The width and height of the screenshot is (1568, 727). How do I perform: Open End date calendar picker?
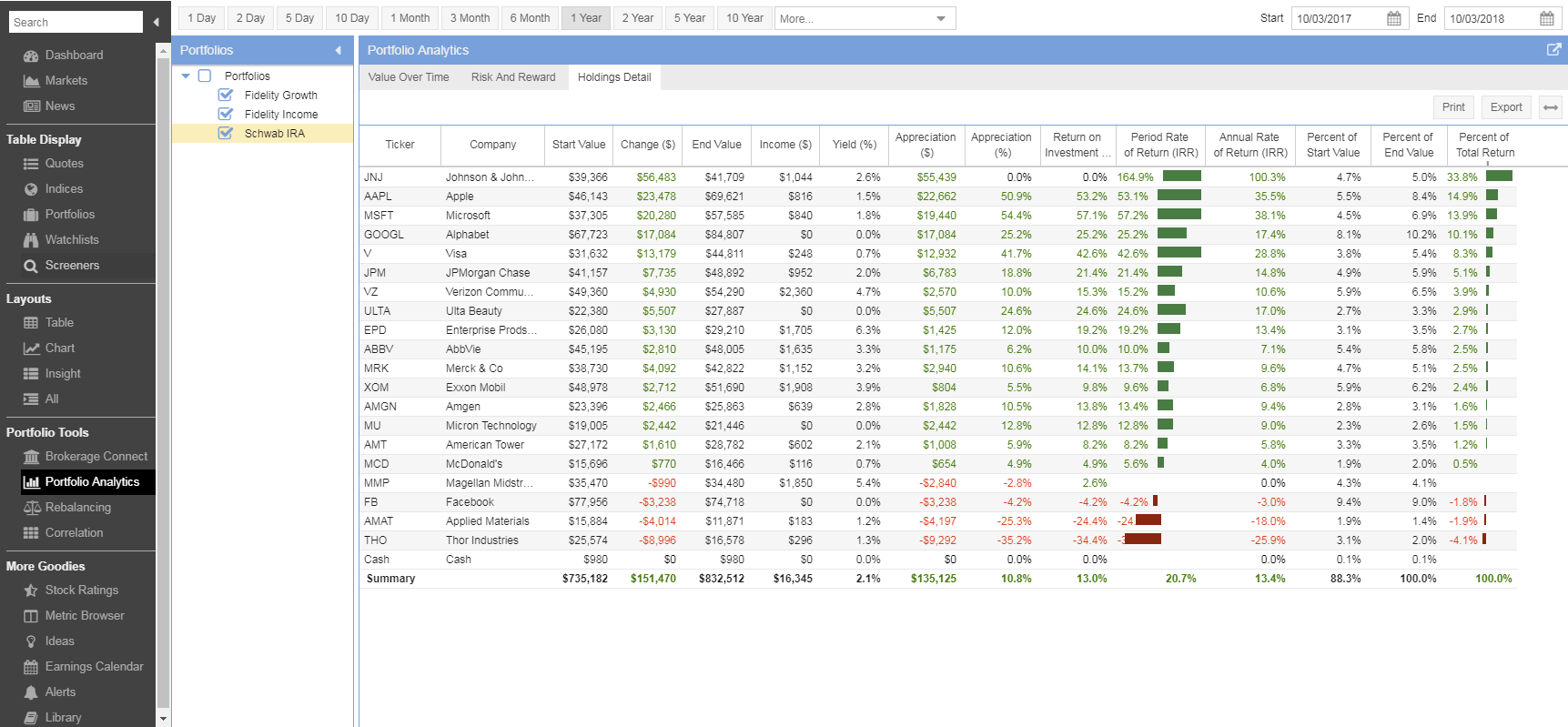click(x=1547, y=18)
